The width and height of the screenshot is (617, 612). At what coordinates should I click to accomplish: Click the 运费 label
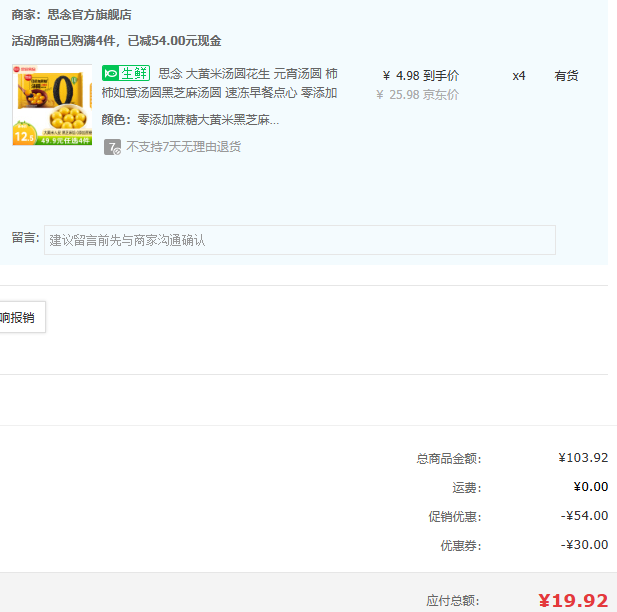click(x=467, y=488)
